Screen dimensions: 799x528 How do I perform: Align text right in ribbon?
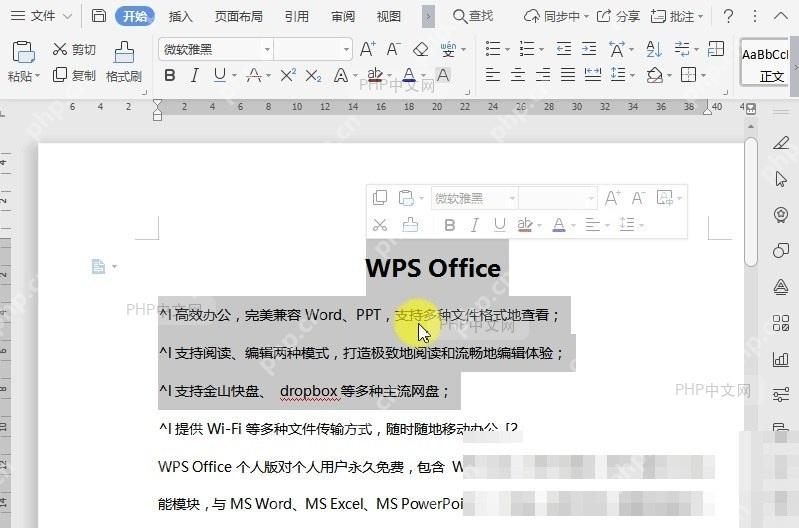(543, 75)
